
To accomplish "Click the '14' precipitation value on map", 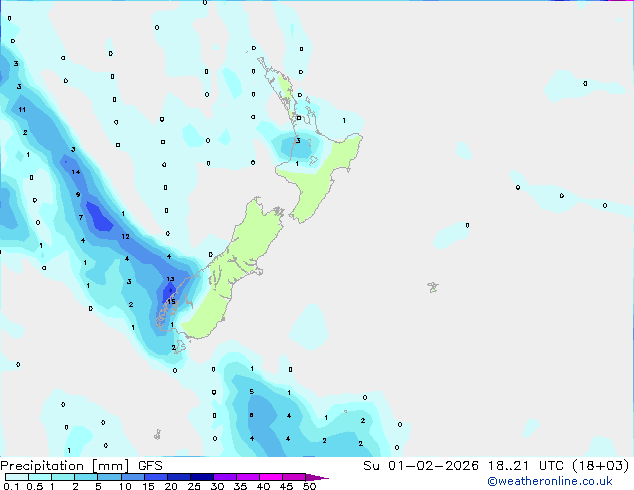I will [x=76, y=172].
